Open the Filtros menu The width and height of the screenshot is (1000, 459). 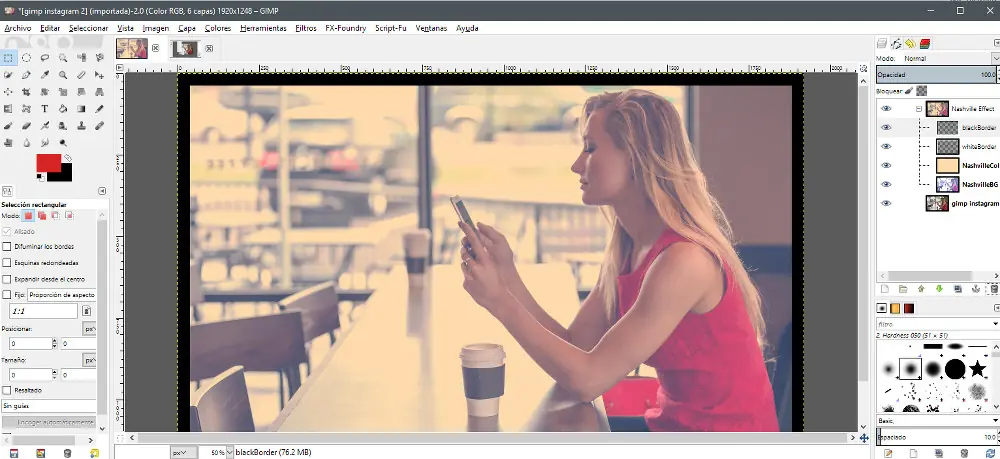tap(306, 28)
